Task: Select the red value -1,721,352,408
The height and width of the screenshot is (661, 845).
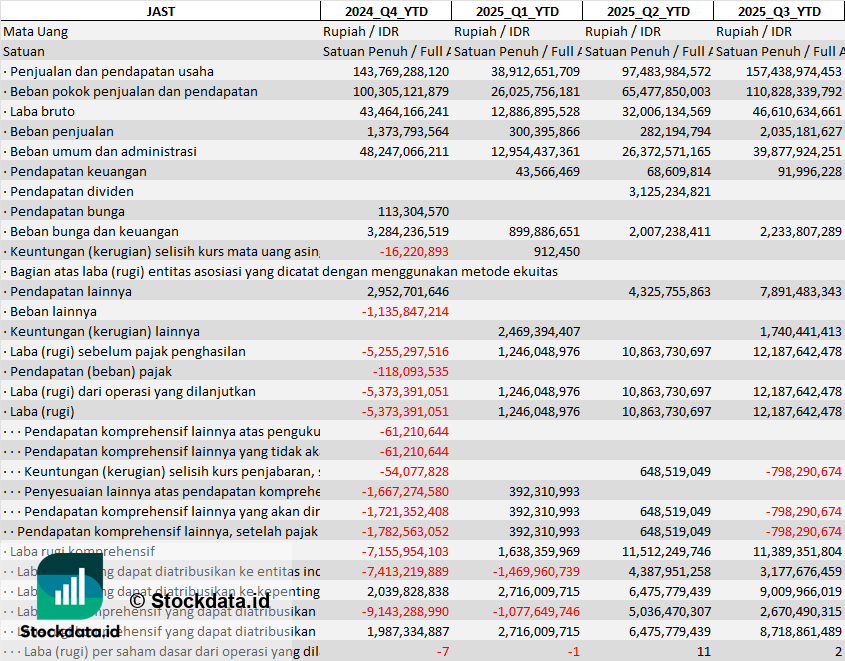Action: point(405,511)
